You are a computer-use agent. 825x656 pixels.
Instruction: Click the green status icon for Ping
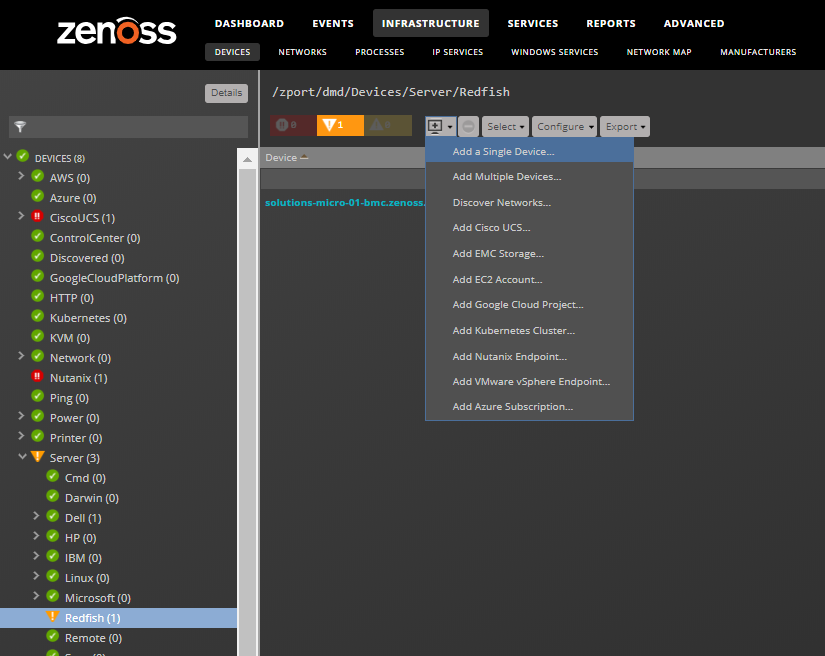click(37, 396)
